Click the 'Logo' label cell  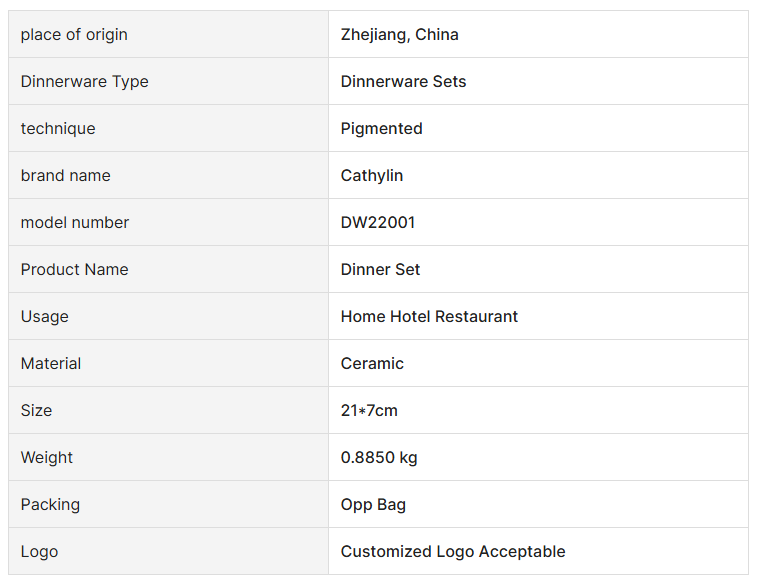39,552
